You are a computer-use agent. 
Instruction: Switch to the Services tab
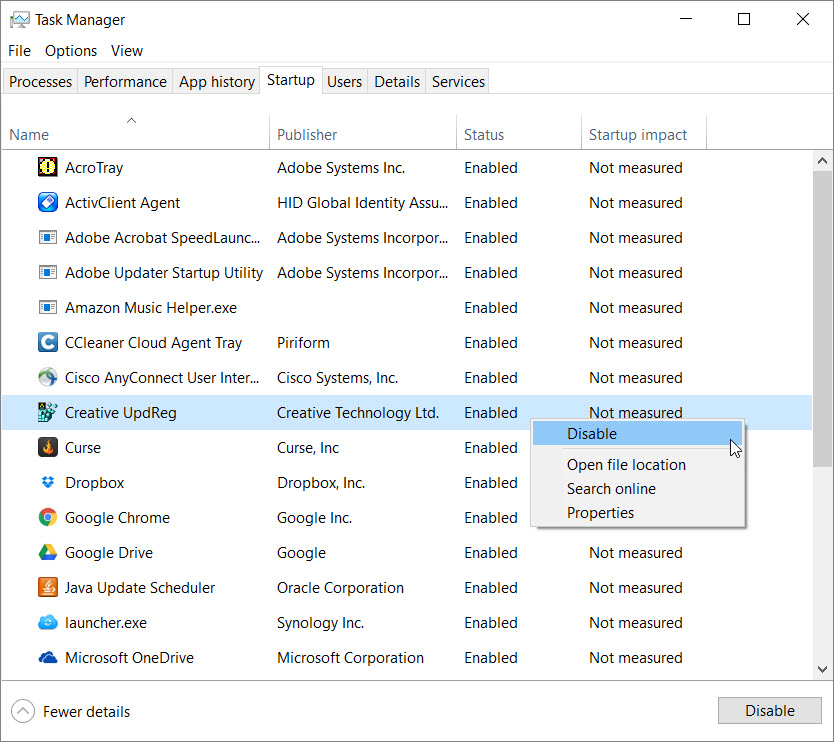(458, 81)
